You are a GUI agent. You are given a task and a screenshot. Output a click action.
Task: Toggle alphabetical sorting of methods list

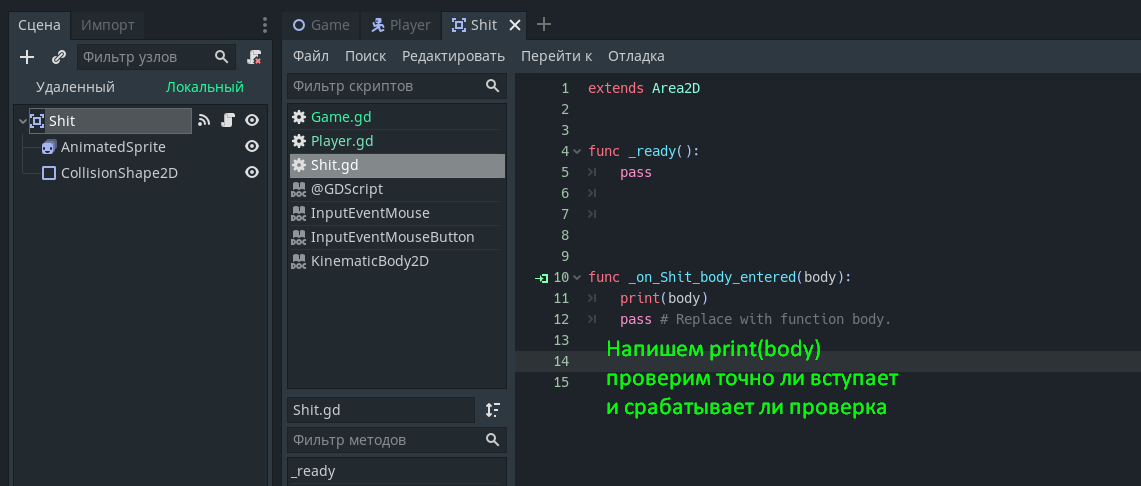click(x=492, y=409)
